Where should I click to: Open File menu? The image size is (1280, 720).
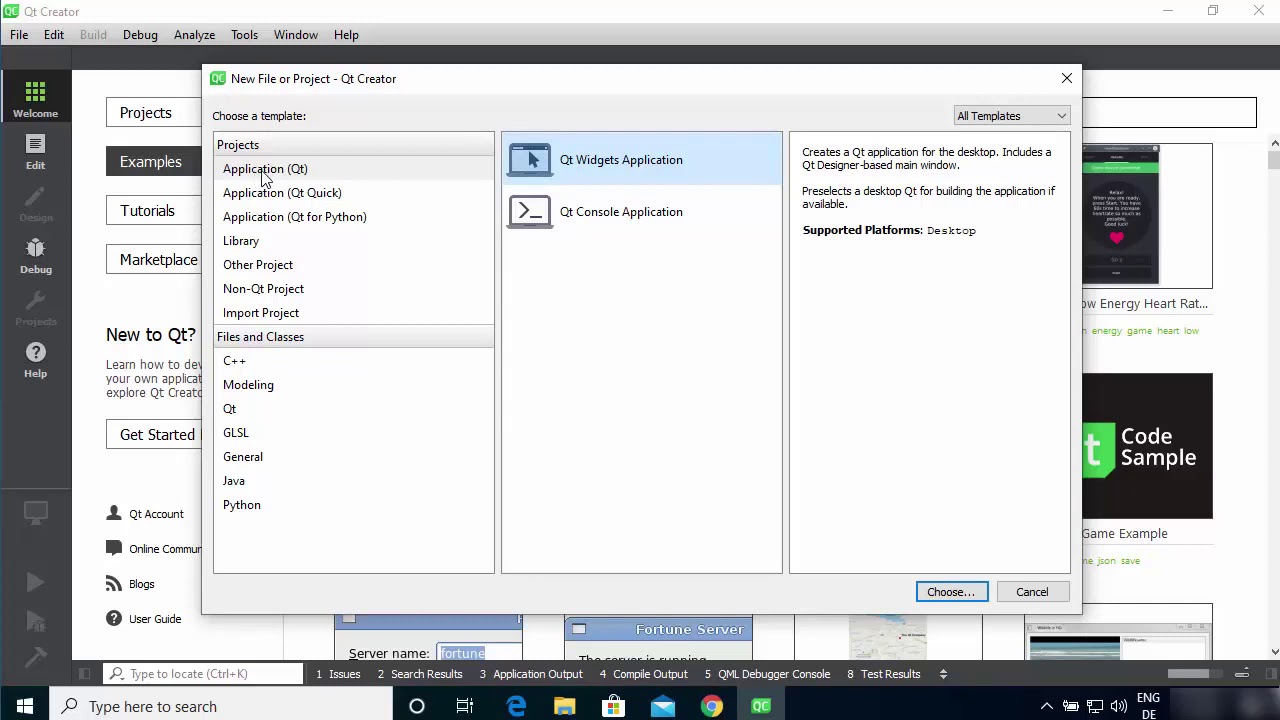(19, 35)
